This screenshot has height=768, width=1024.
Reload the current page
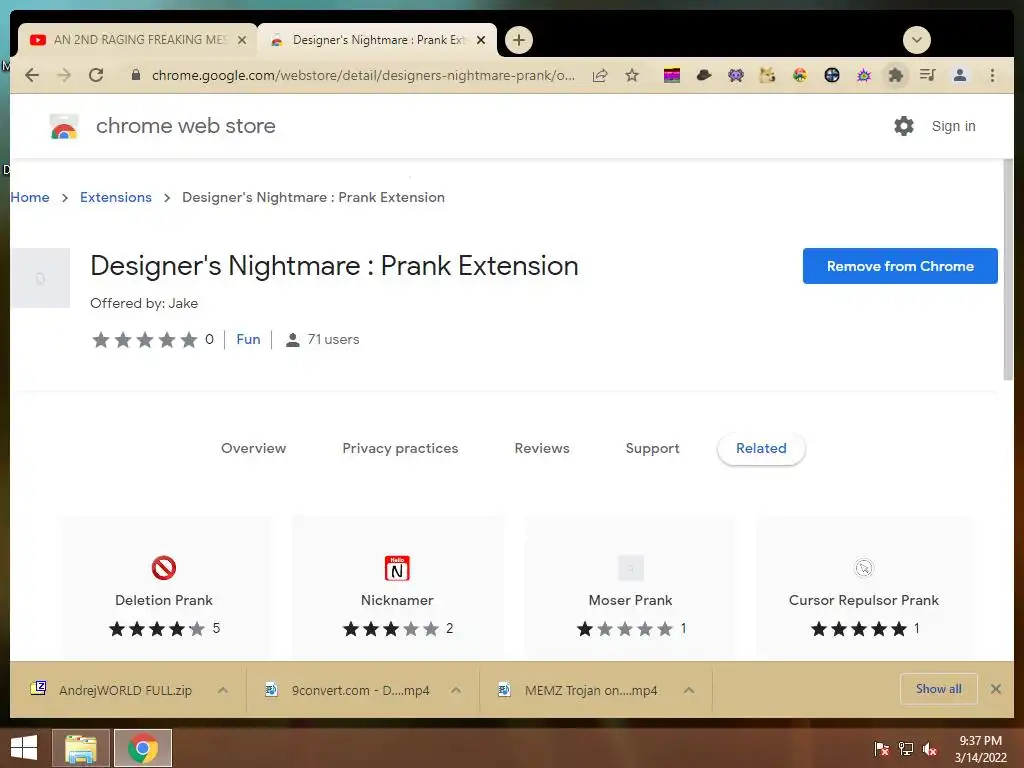pyautogui.click(x=96, y=75)
